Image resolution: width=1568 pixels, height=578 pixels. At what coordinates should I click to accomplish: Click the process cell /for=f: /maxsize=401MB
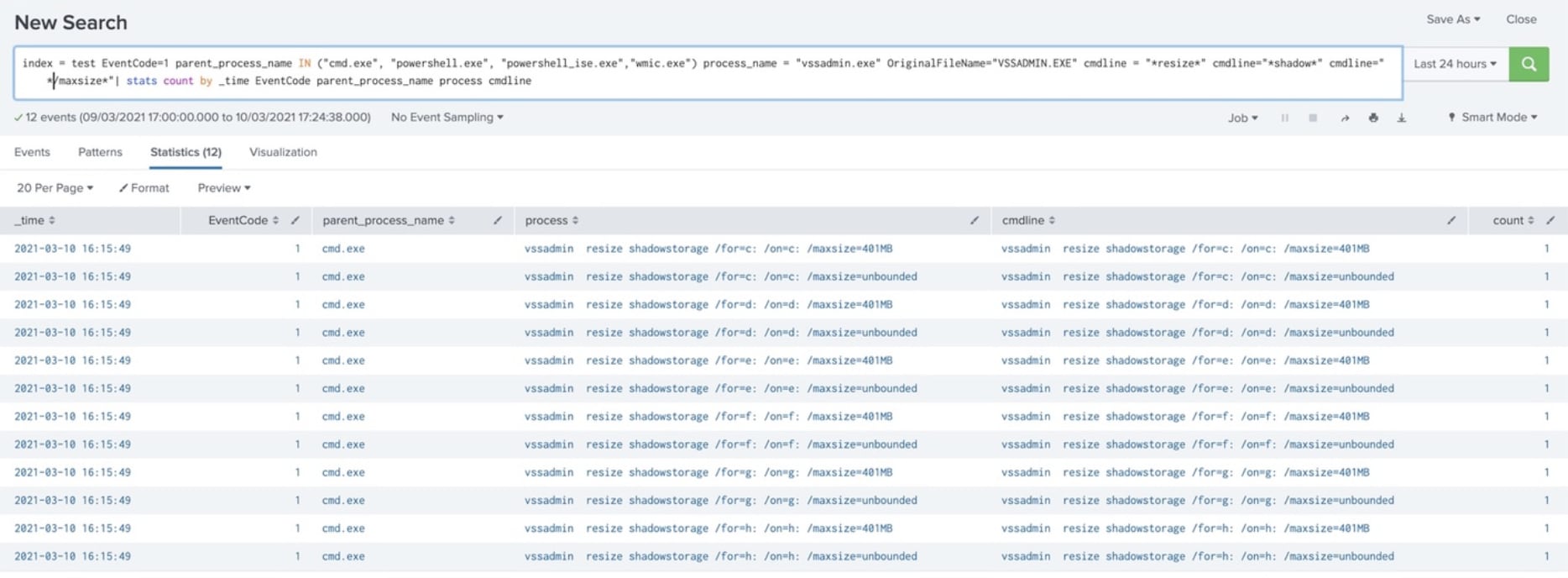pos(708,417)
